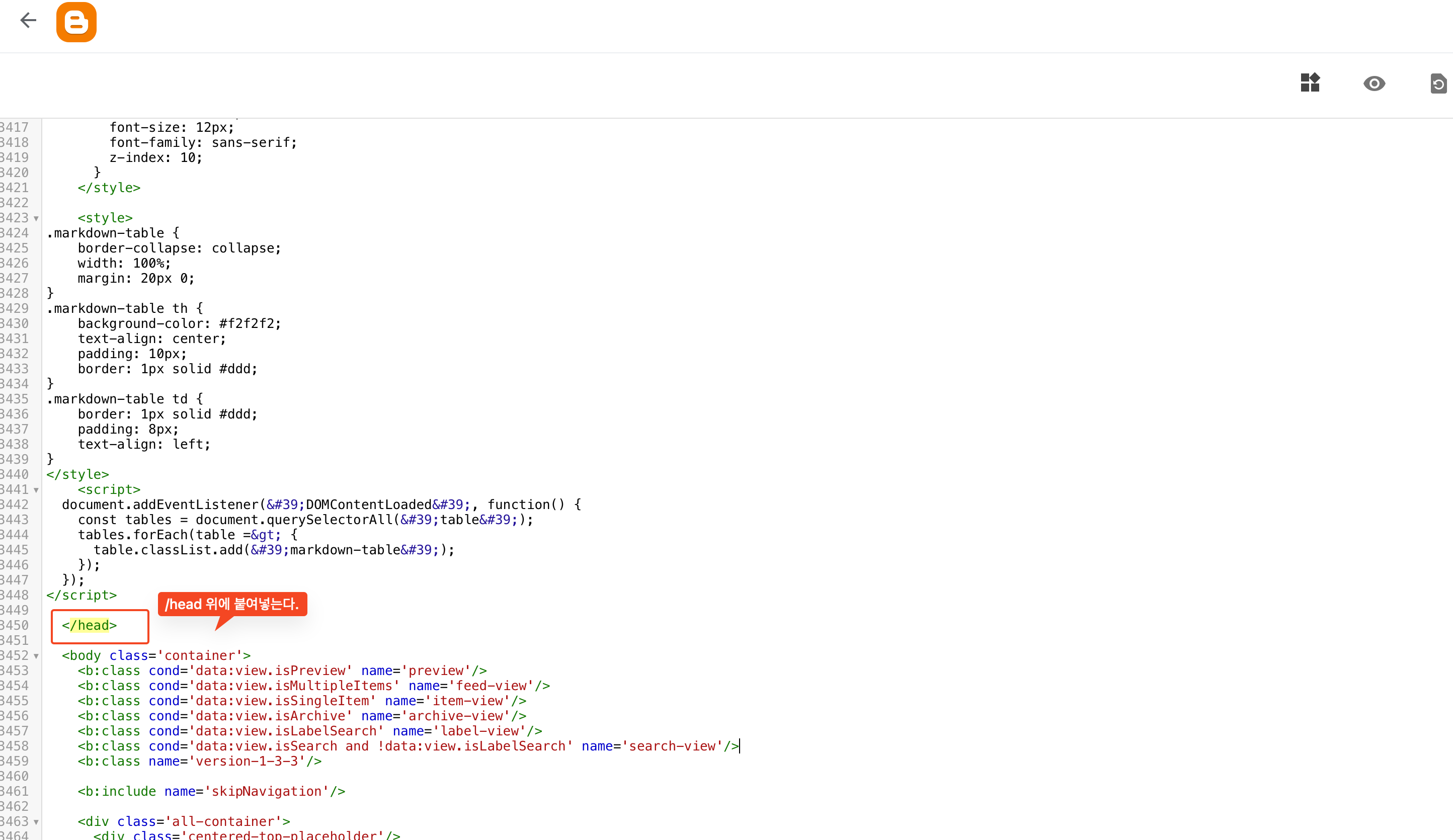Click the b:class name='feed-view' line
Viewport: 1453px width, 840px height.
click(x=313, y=686)
